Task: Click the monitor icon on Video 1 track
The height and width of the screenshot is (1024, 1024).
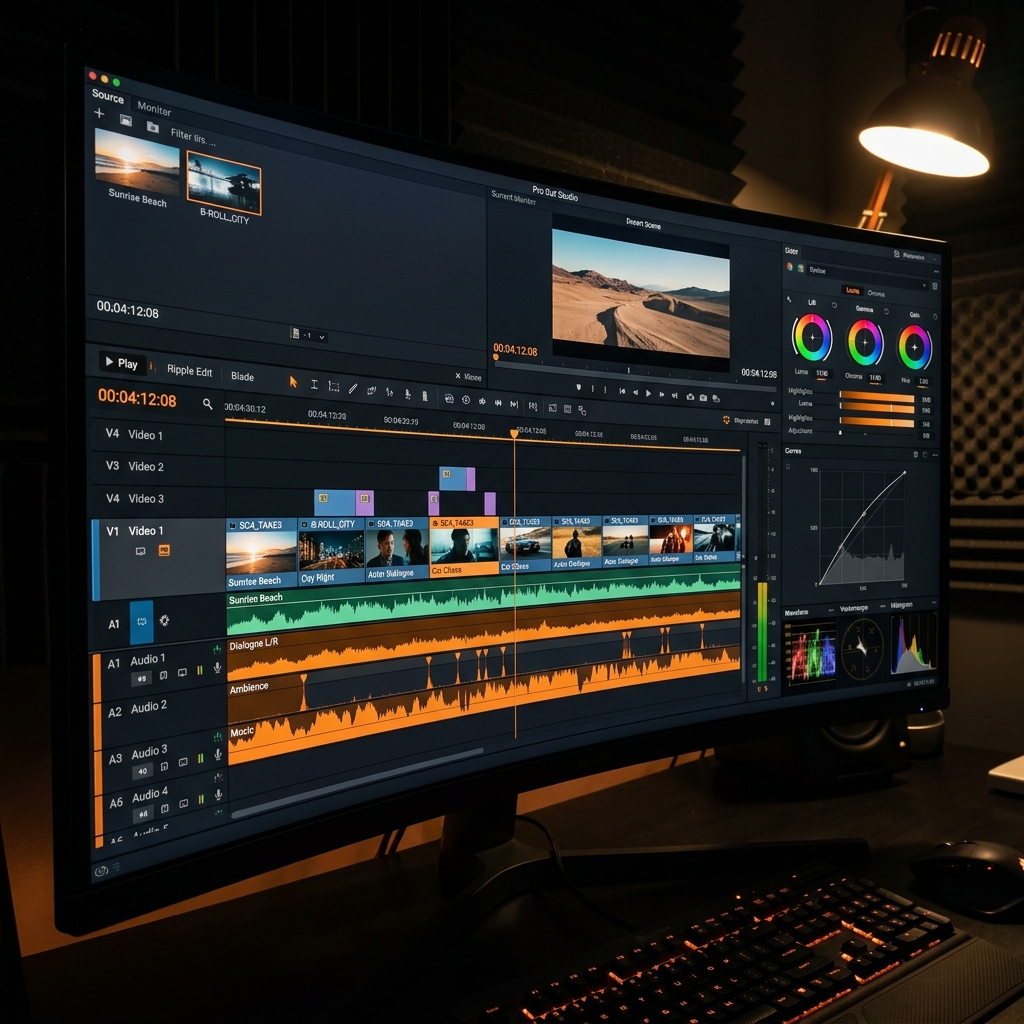Action: (x=140, y=551)
